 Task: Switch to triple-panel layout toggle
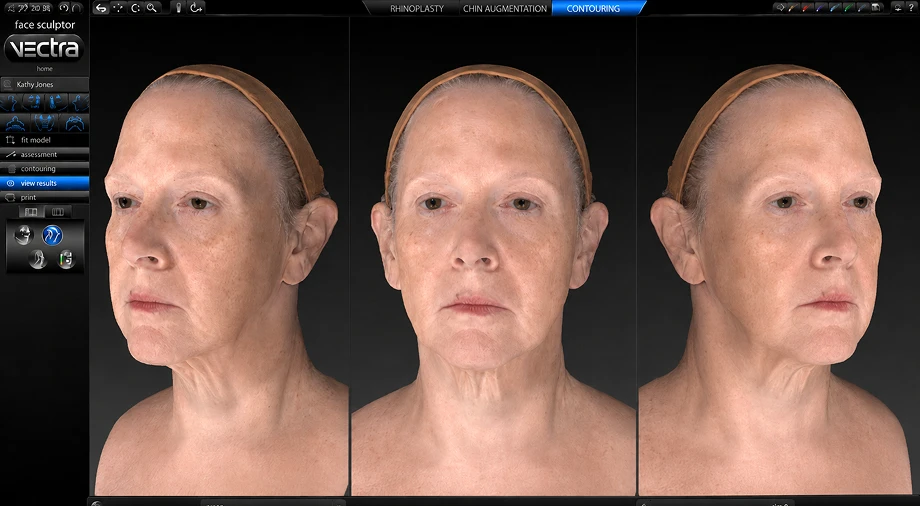tap(58, 212)
